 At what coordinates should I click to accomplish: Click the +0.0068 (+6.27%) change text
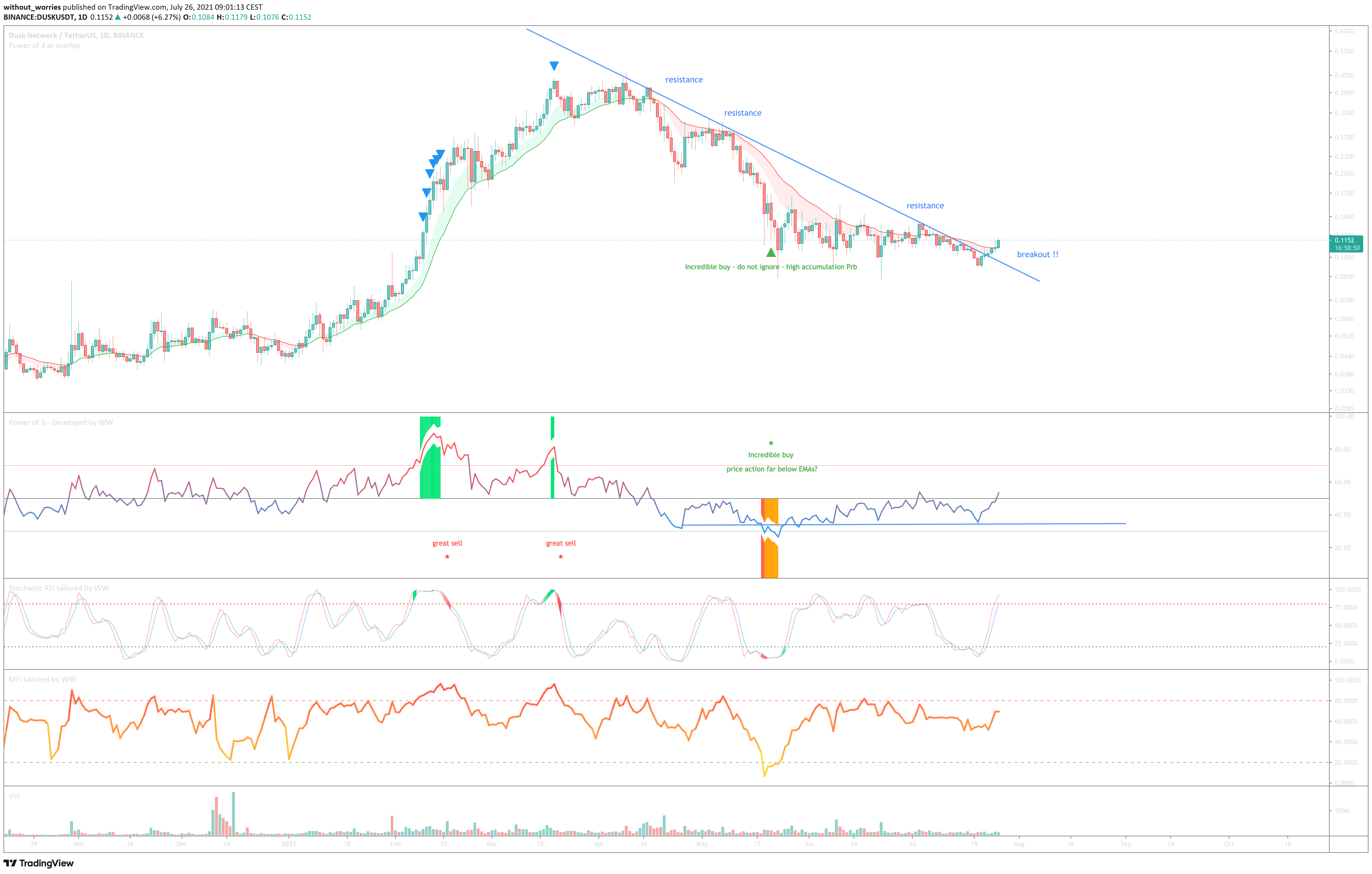(152, 17)
